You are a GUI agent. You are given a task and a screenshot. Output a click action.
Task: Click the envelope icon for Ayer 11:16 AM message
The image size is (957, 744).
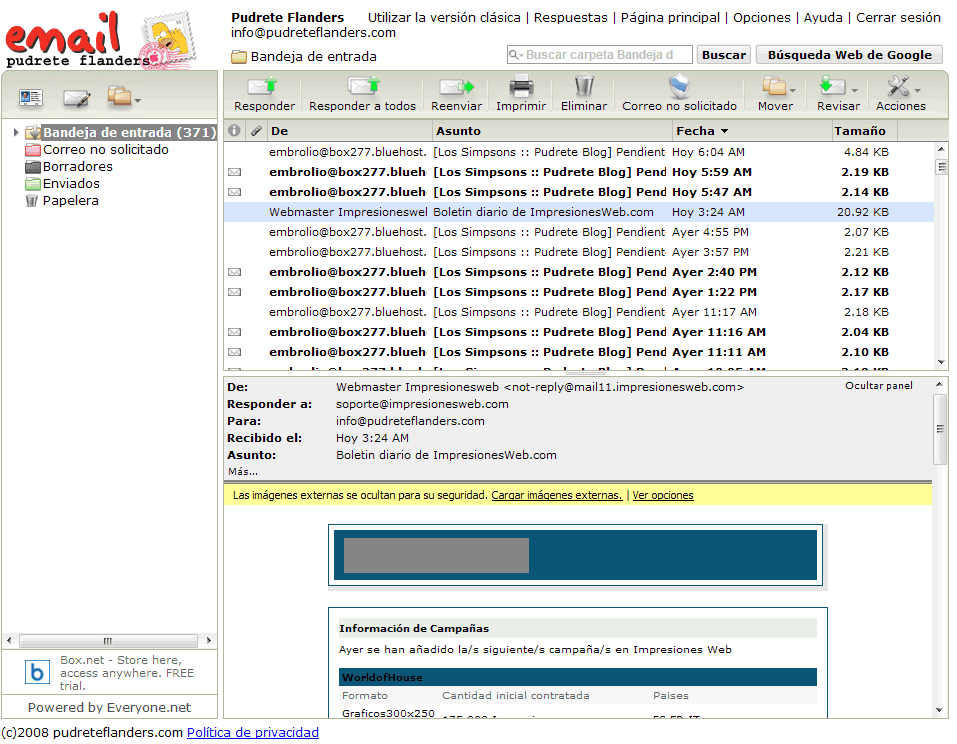click(x=234, y=332)
